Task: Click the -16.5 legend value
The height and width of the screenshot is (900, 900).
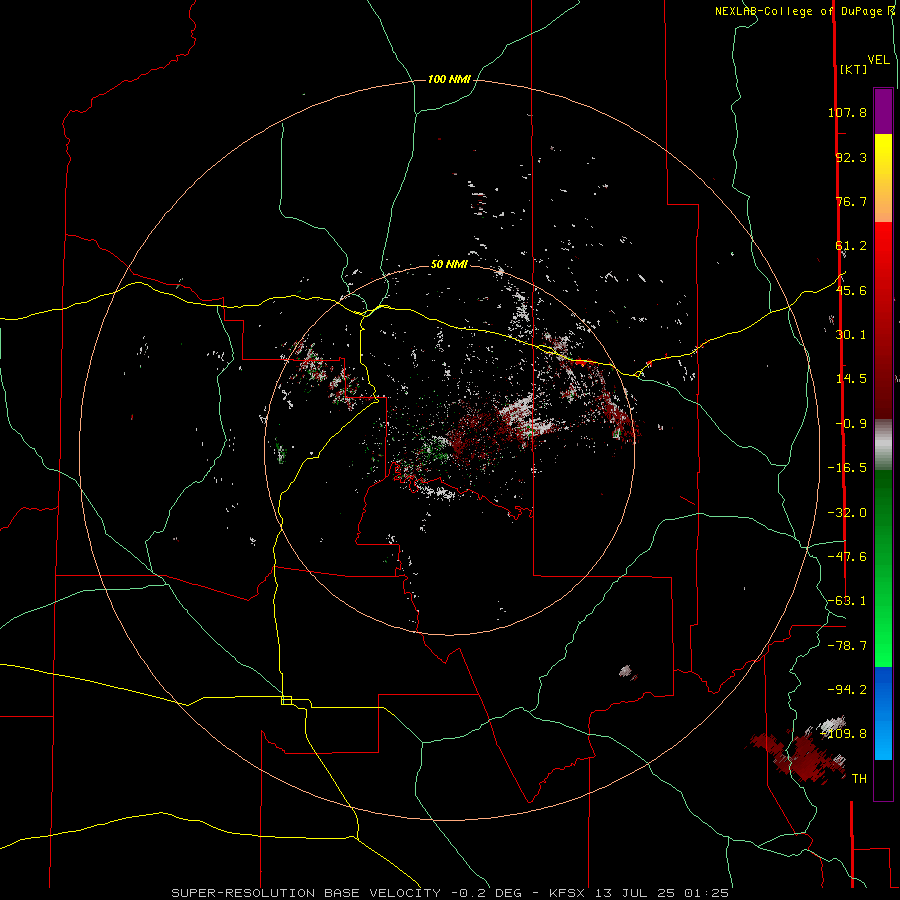Action: (847, 468)
